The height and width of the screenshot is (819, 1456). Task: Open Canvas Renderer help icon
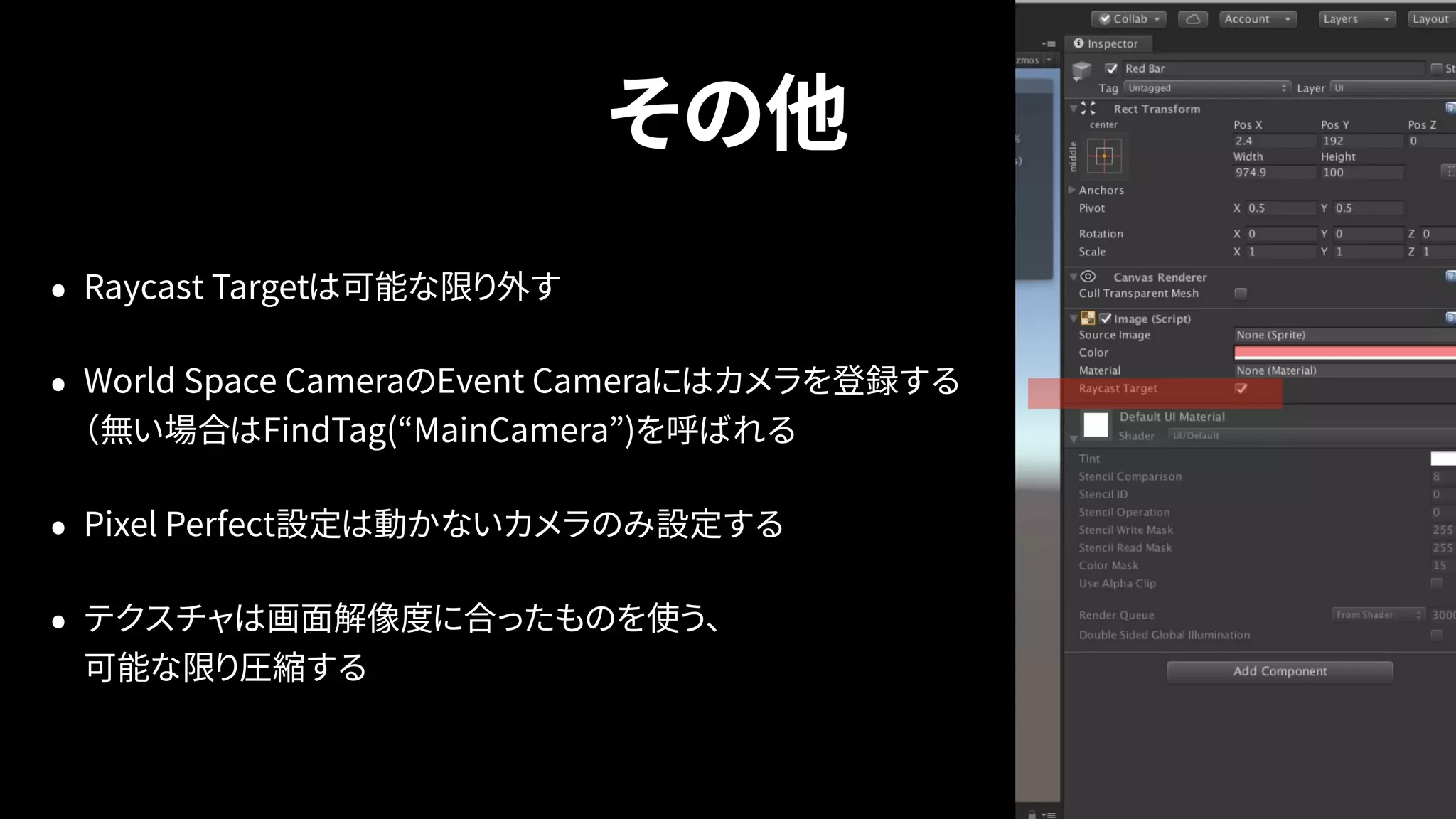point(1451,276)
